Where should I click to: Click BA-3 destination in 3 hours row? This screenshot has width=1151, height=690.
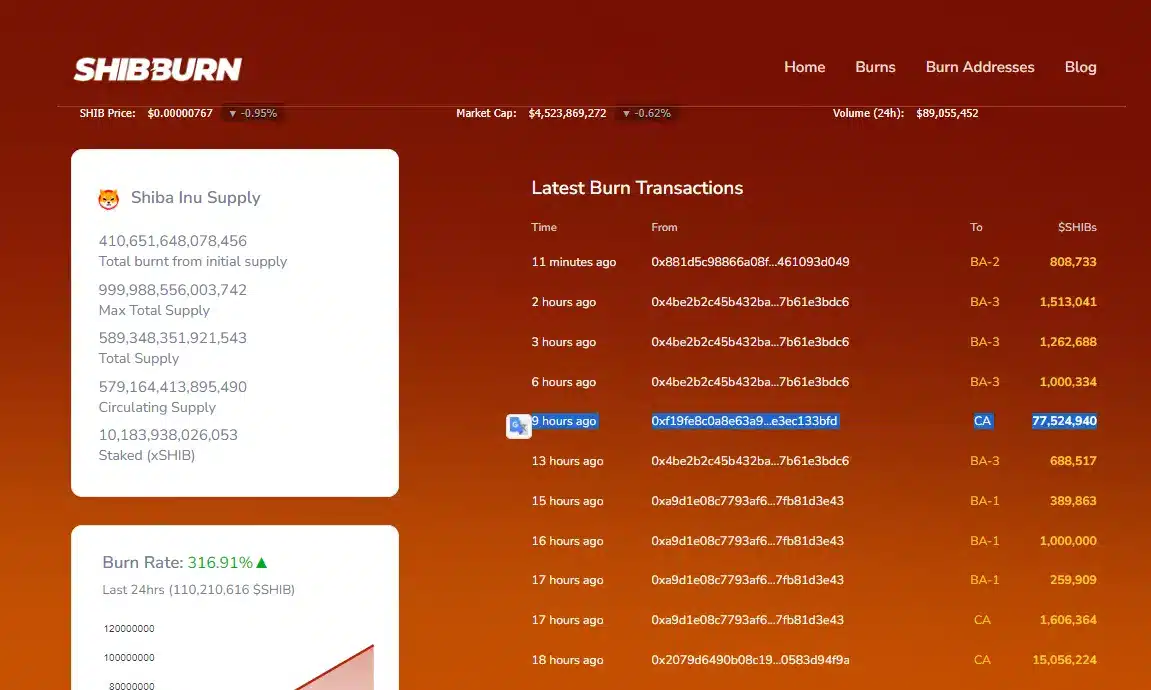(984, 342)
